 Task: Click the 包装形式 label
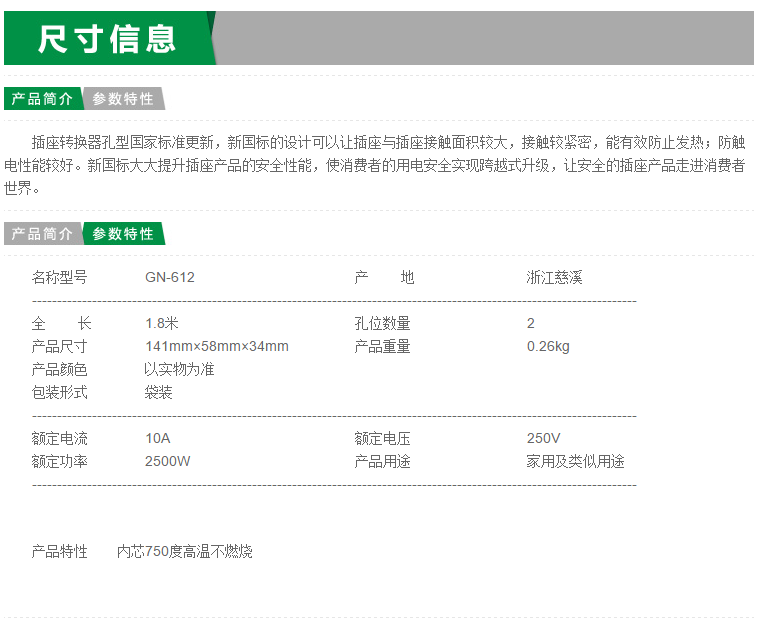[59, 392]
